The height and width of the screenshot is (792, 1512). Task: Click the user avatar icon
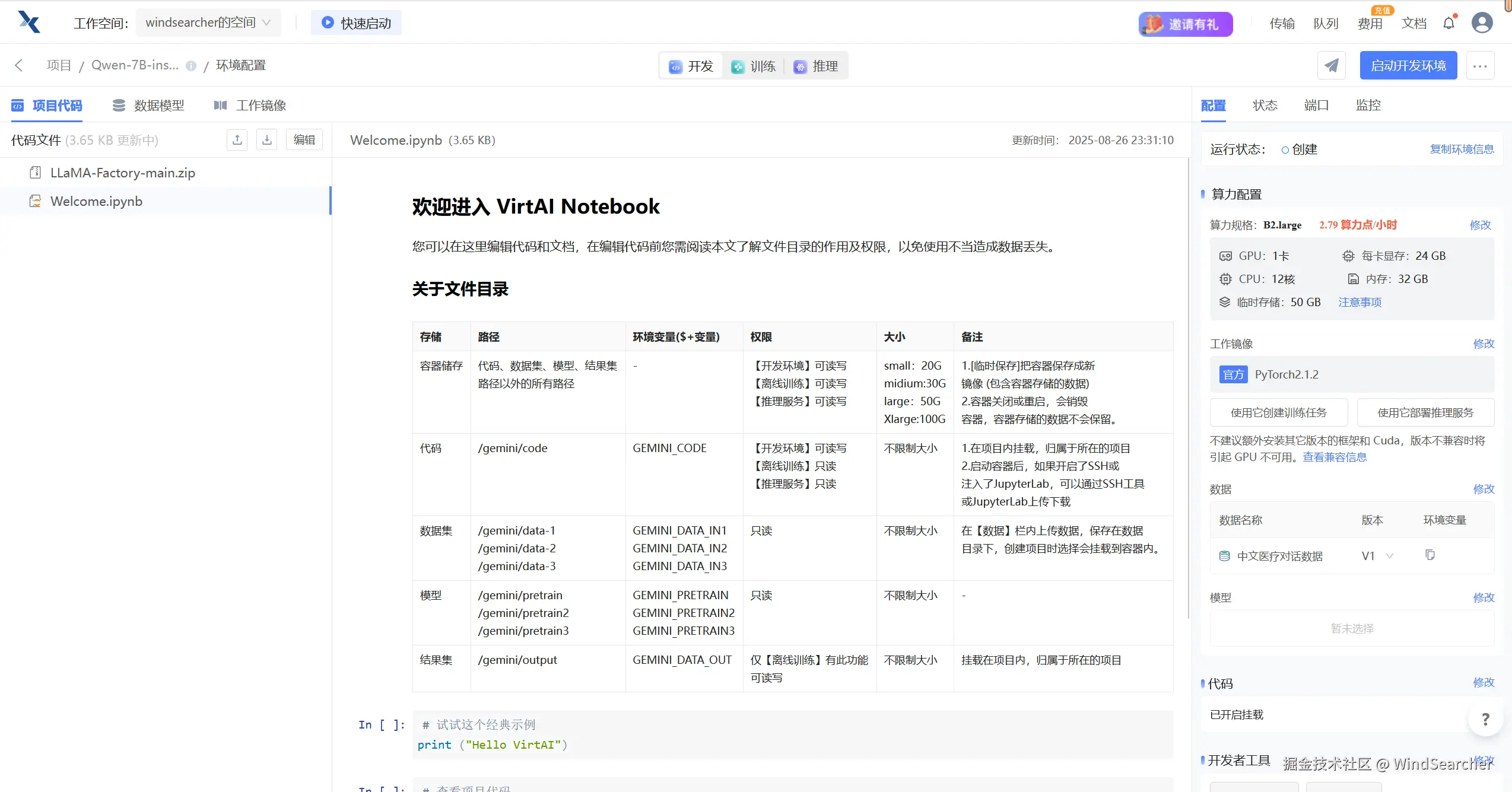click(1482, 23)
